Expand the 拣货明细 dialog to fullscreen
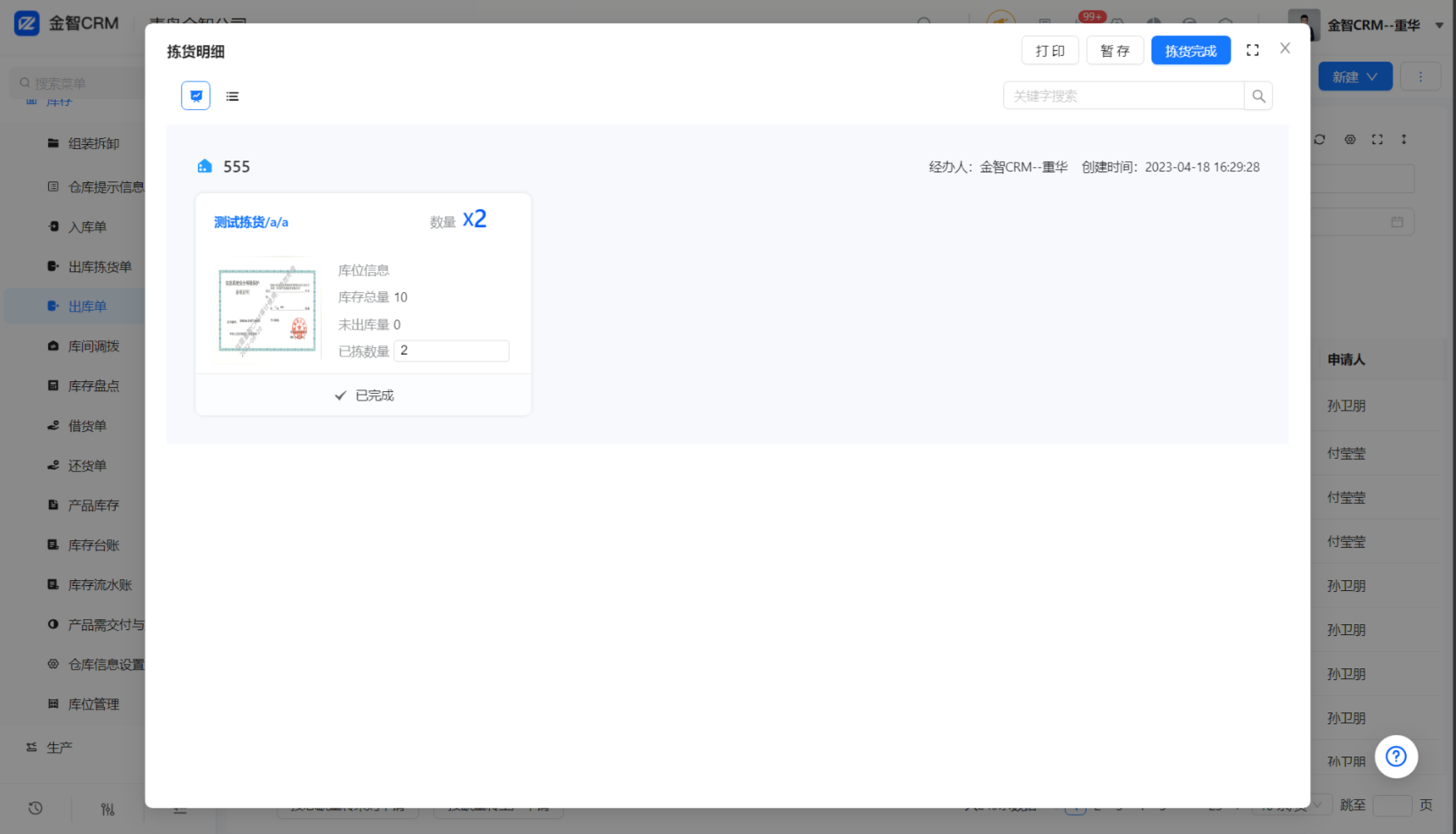Viewport: 1456px width, 834px height. pyautogui.click(x=1252, y=51)
